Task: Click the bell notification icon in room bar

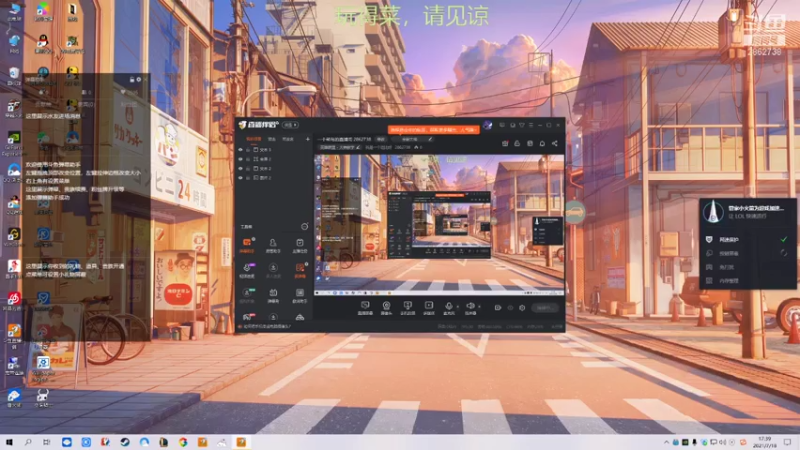Action: 542,143
